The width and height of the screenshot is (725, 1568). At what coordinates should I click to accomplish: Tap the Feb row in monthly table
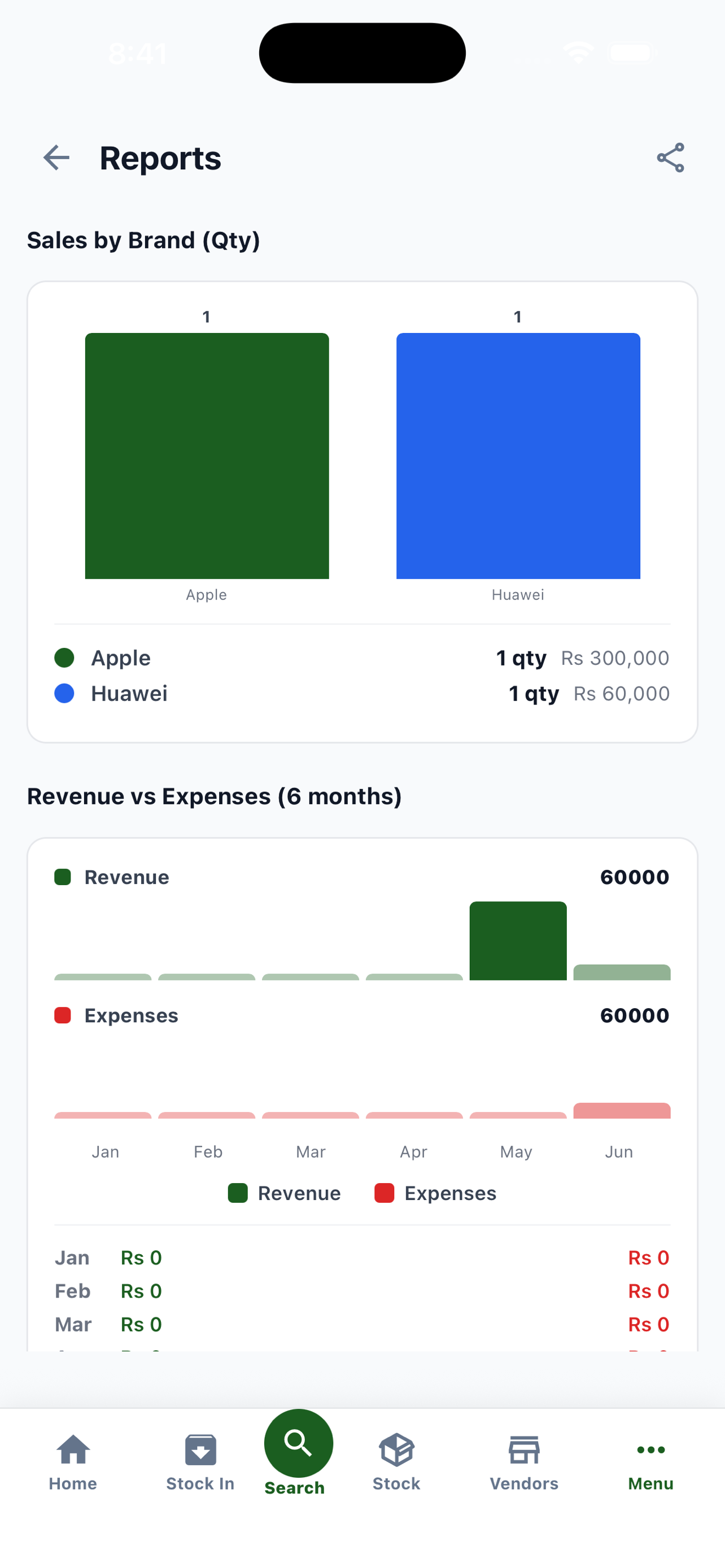tap(362, 1291)
